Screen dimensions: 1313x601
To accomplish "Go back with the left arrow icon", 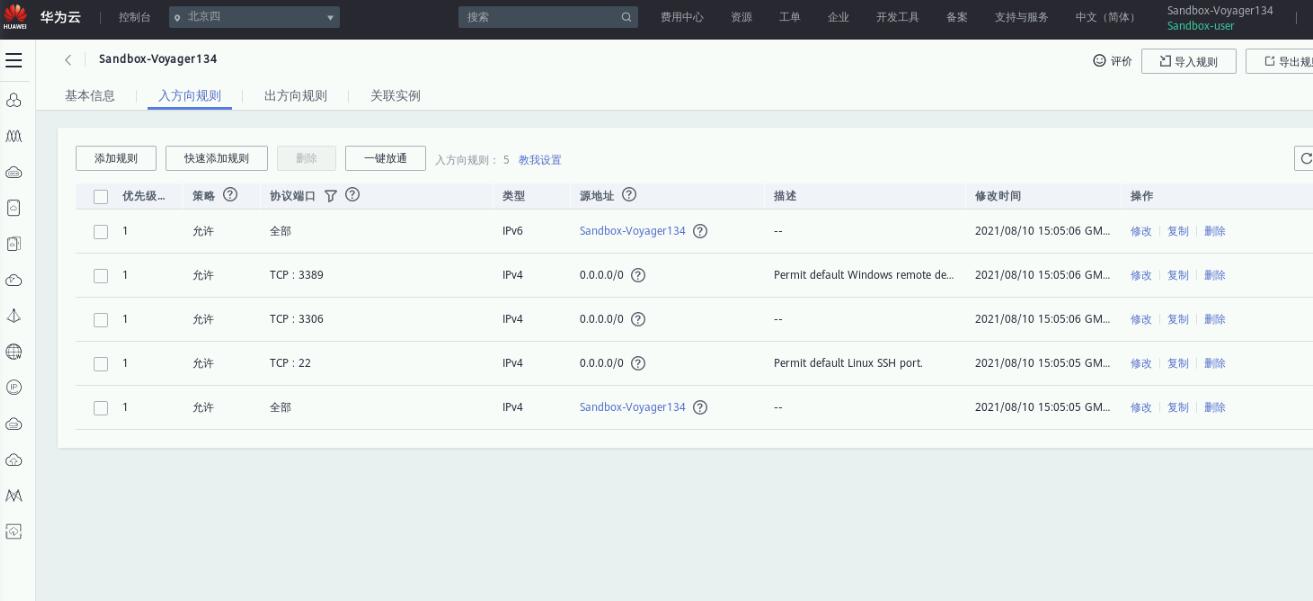I will click(x=68, y=60).
